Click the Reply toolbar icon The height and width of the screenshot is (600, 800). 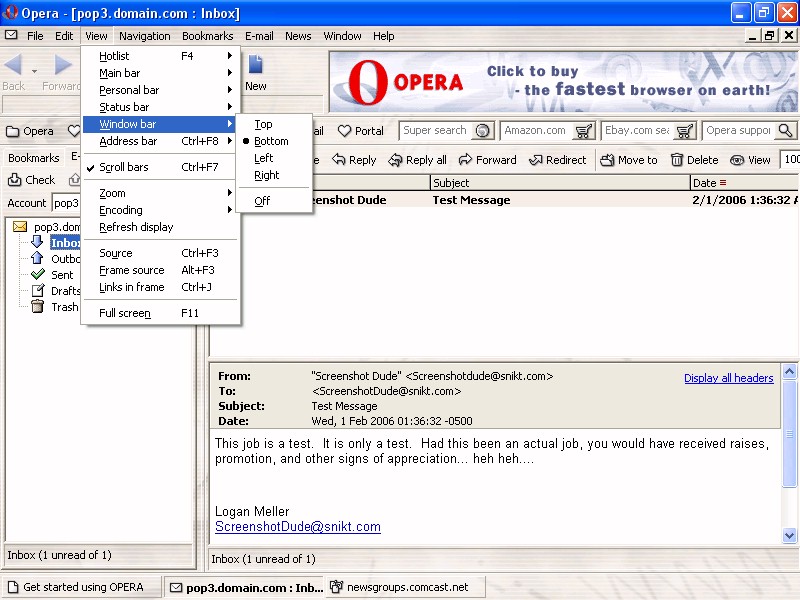(x=339, y=160)
